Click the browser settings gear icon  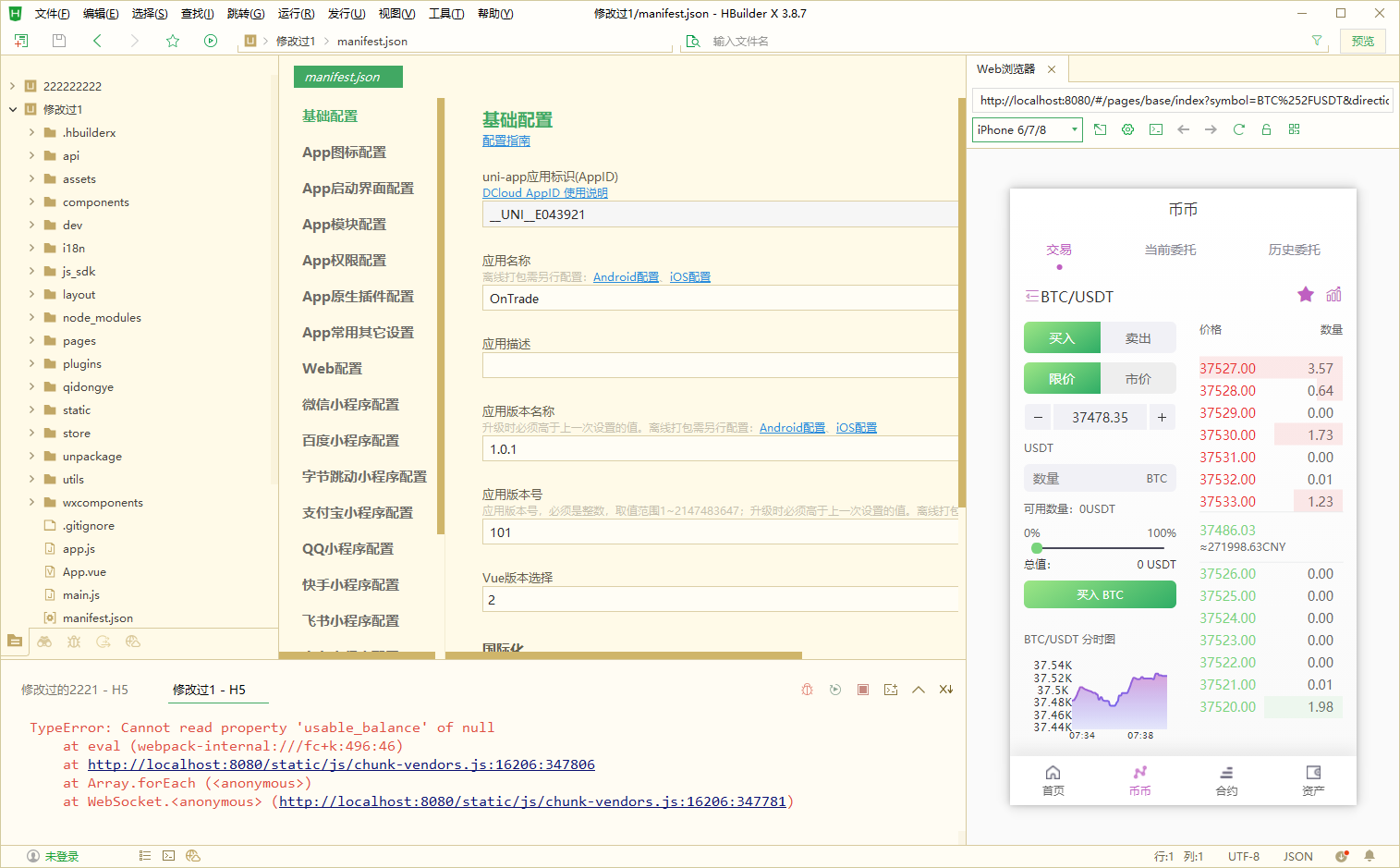(1127, 129)
